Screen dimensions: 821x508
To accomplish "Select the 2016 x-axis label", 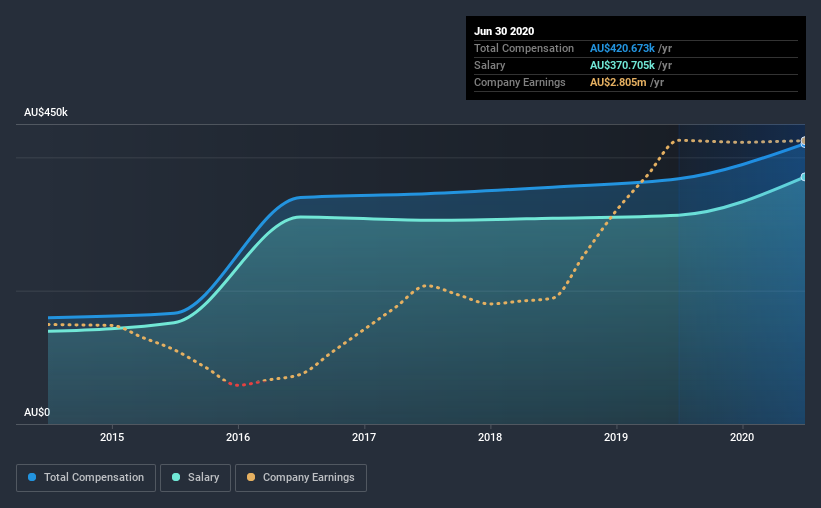I will [x=238, y=437].
